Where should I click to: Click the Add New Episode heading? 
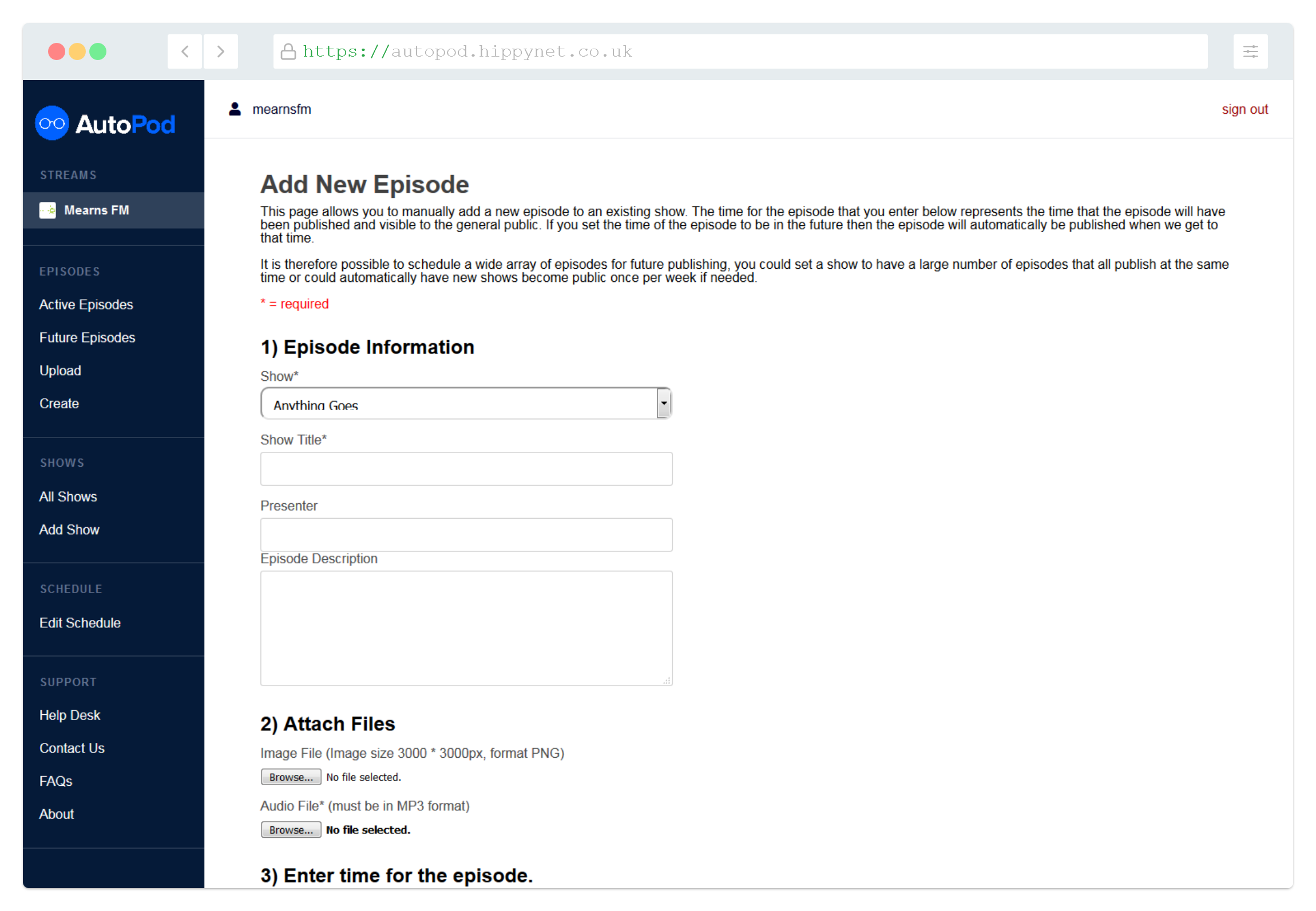click(364, 185)
